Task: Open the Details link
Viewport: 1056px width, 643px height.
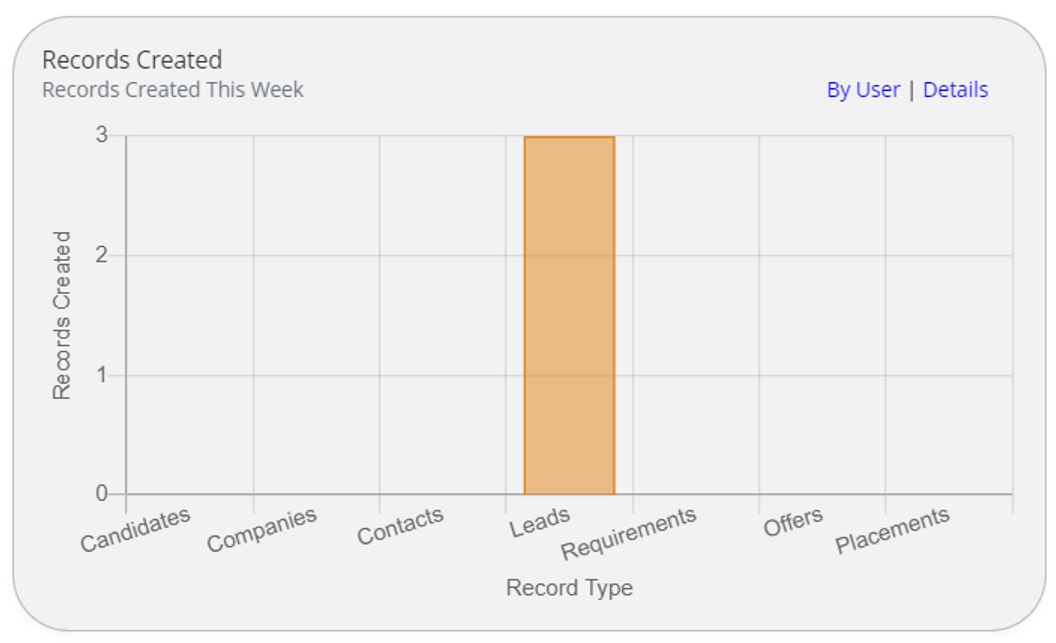Action: (955, 90)
